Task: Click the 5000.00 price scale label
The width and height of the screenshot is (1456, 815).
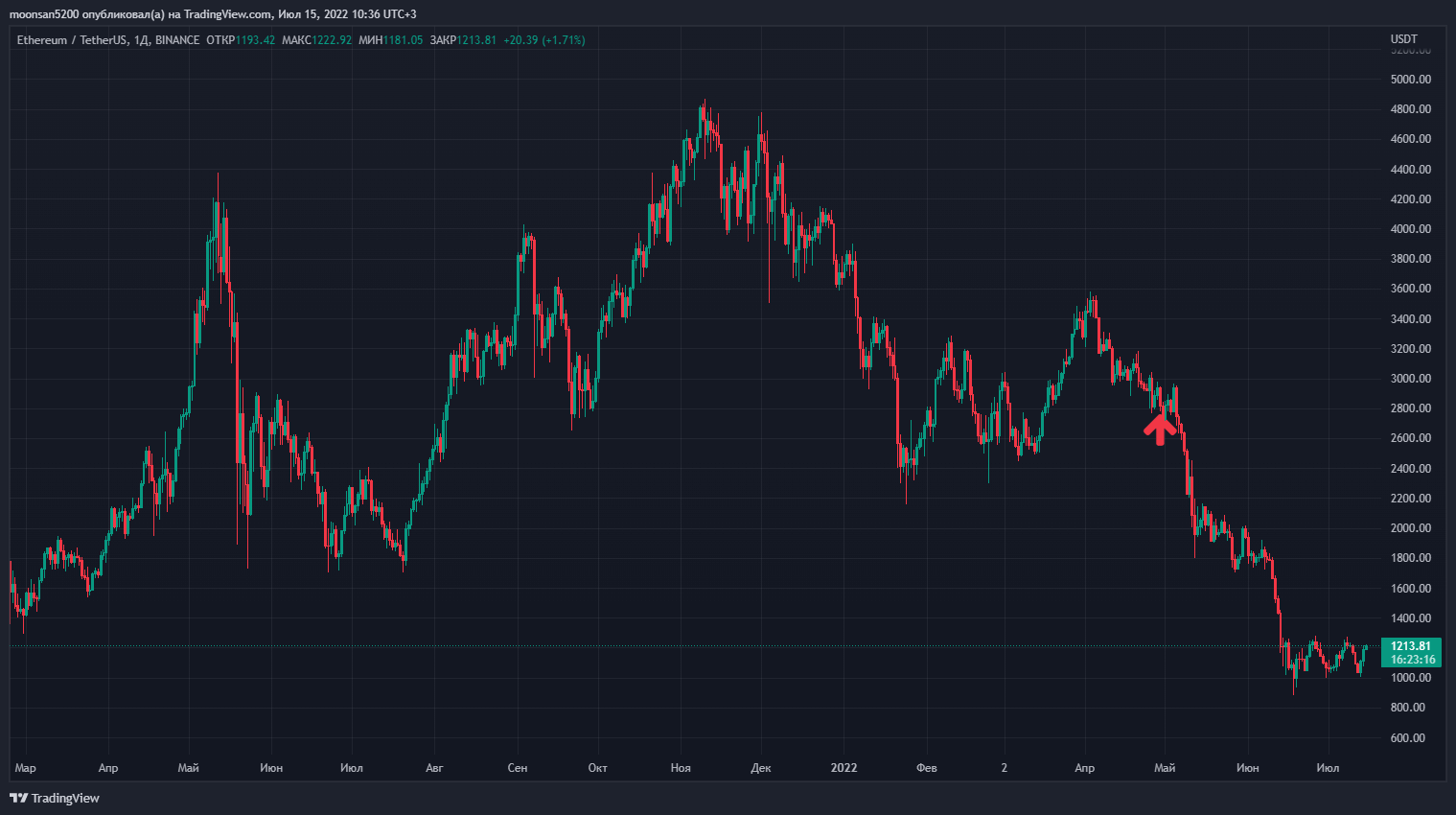Action: click(x=1410, y=80)
